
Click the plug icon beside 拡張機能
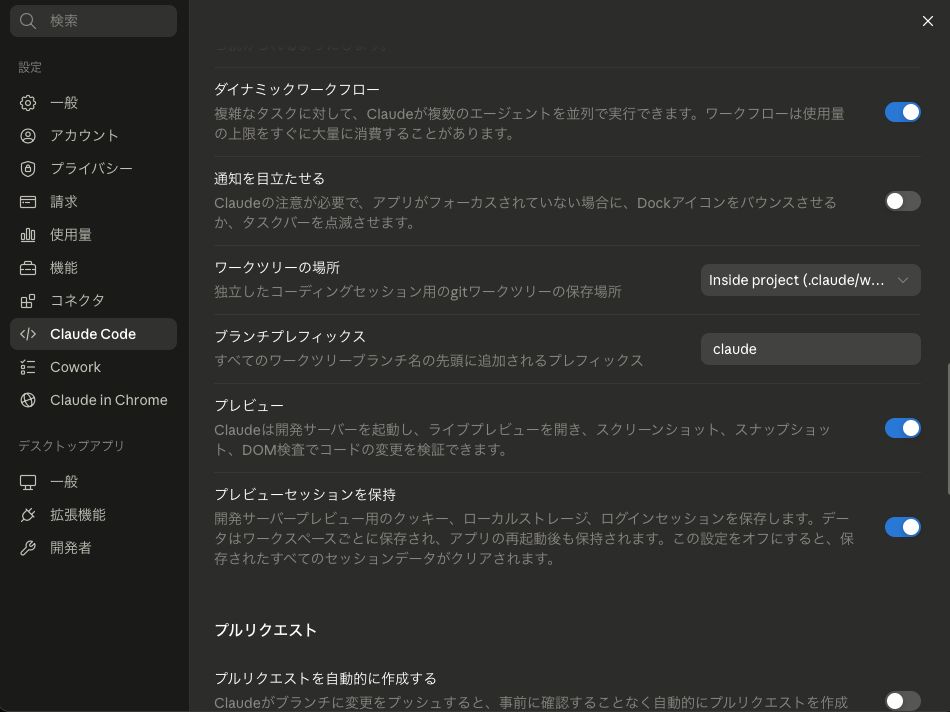click(28, 515)
